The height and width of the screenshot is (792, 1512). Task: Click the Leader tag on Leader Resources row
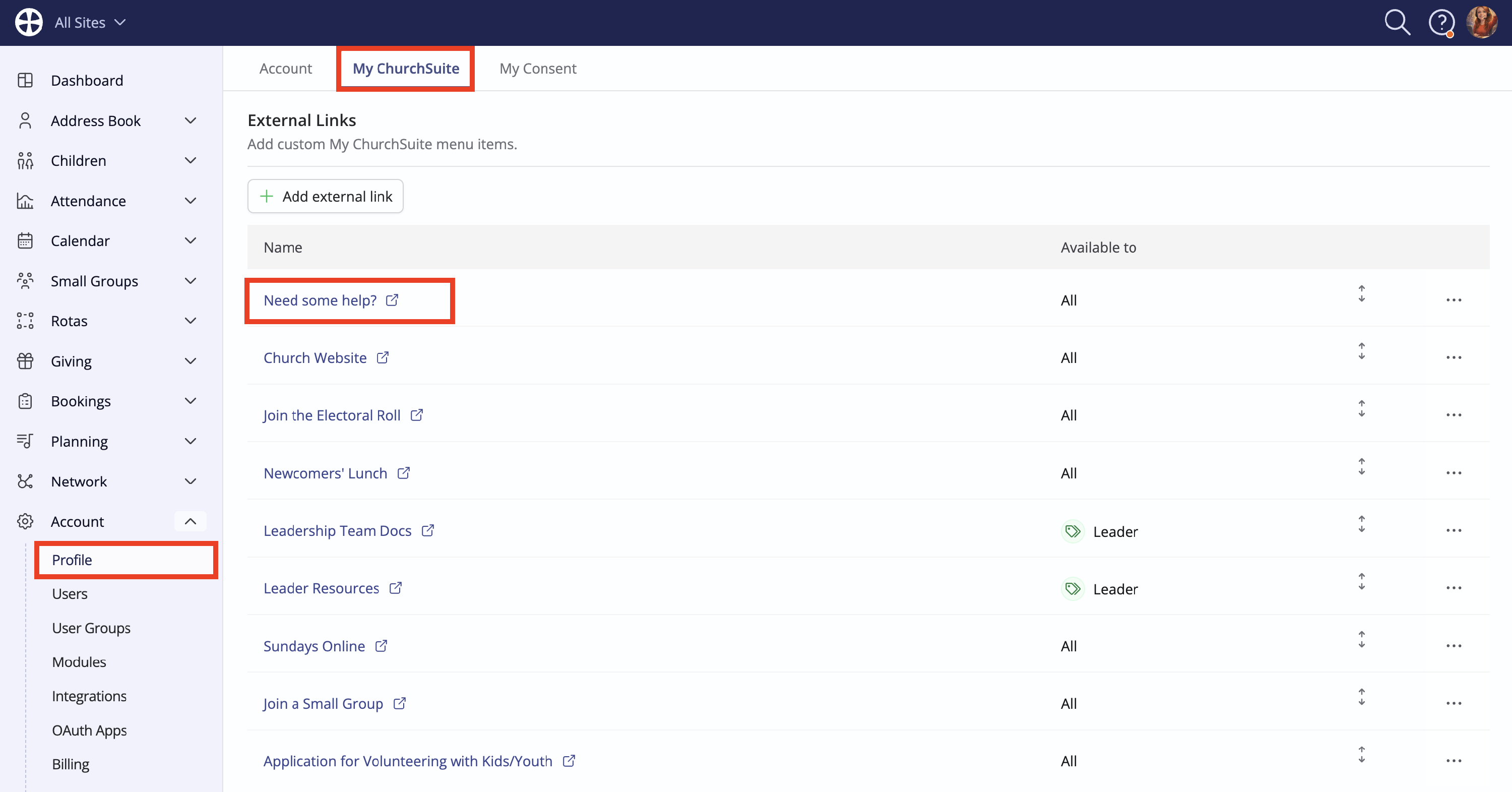coord(1099,589)
